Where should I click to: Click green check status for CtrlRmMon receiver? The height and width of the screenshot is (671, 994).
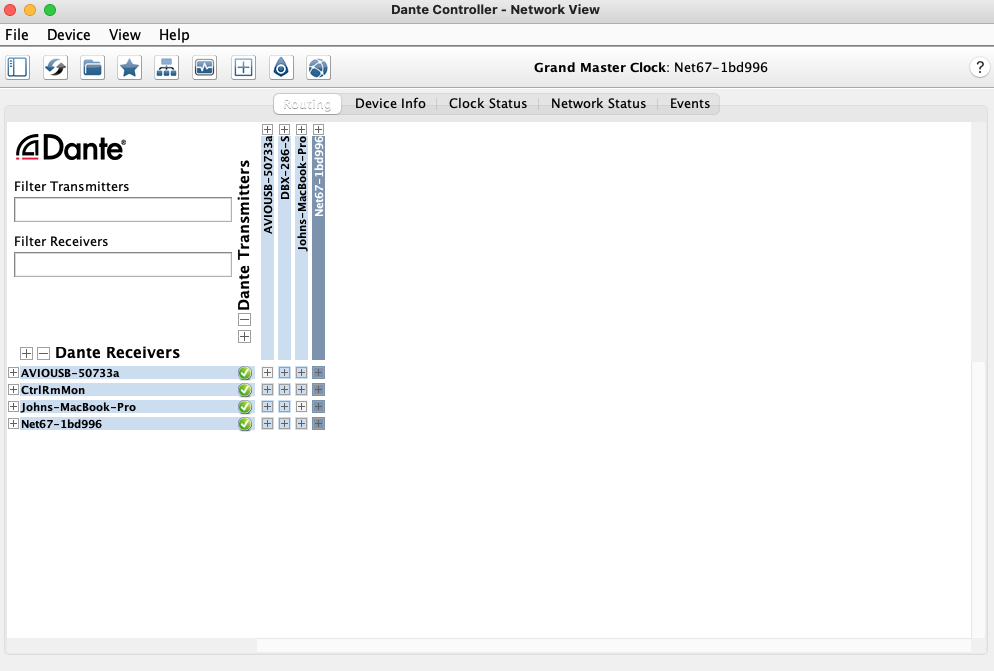[x=245, y=390]
